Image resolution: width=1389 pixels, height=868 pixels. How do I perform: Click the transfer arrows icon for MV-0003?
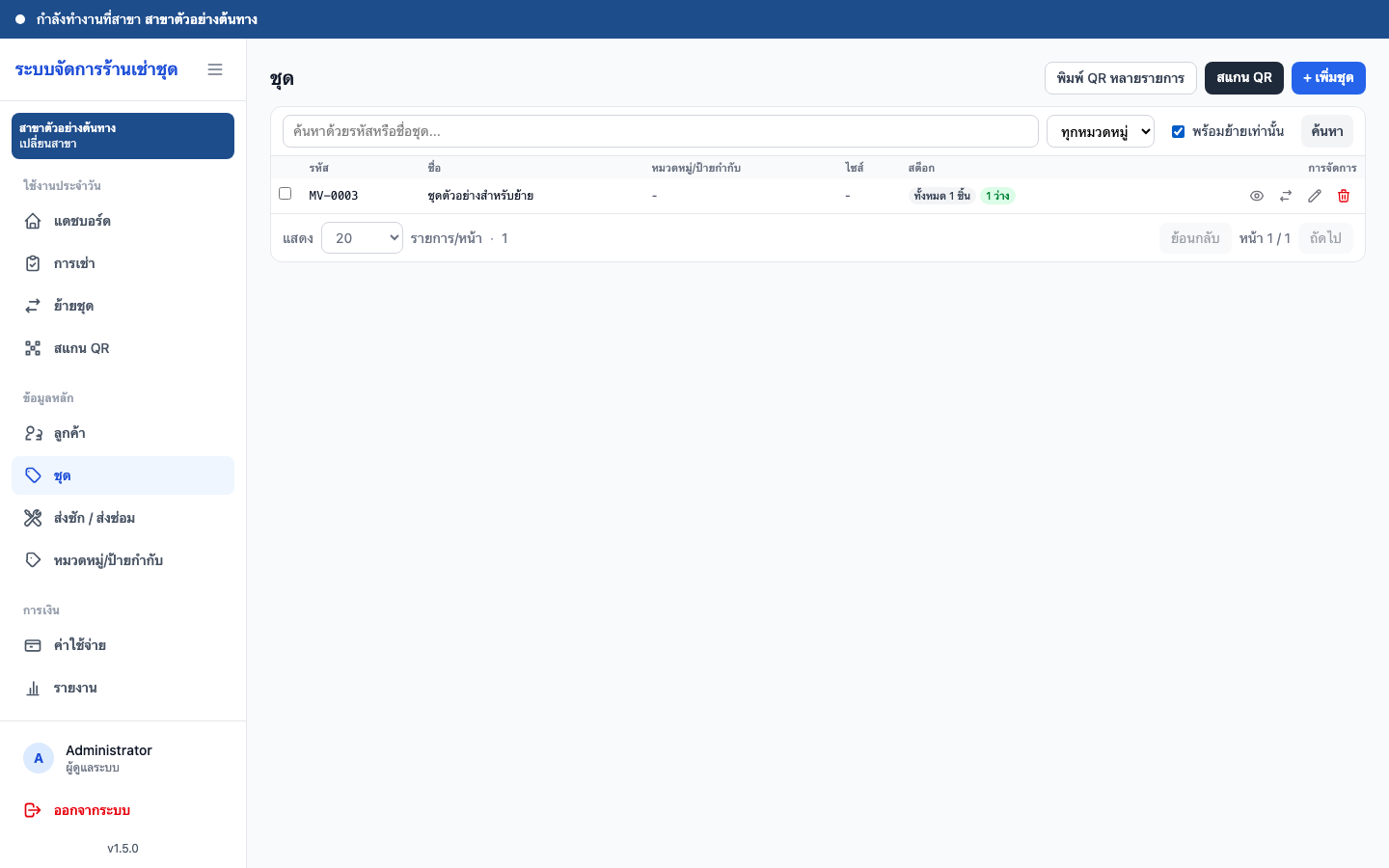[x=1286, y=196]
